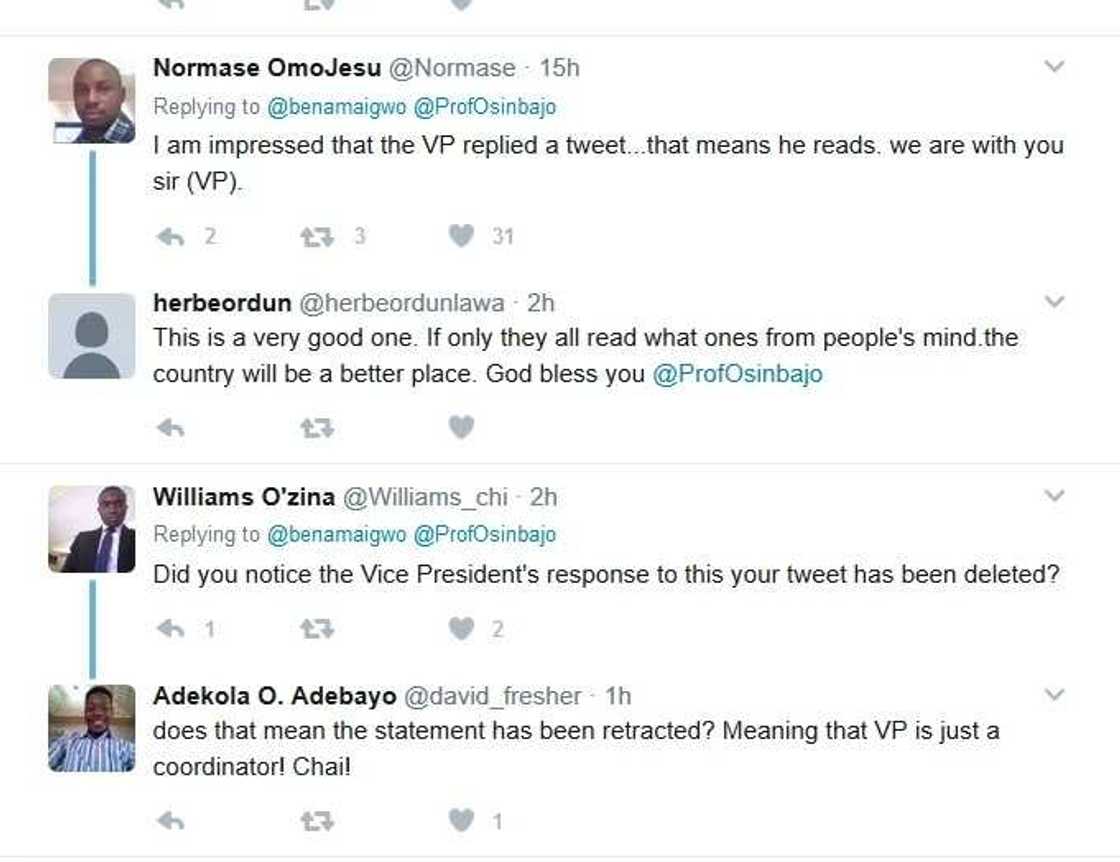1120x862 pixels.
Task: Reply to herbeordun's tweet
Action: tap(171, 428)
